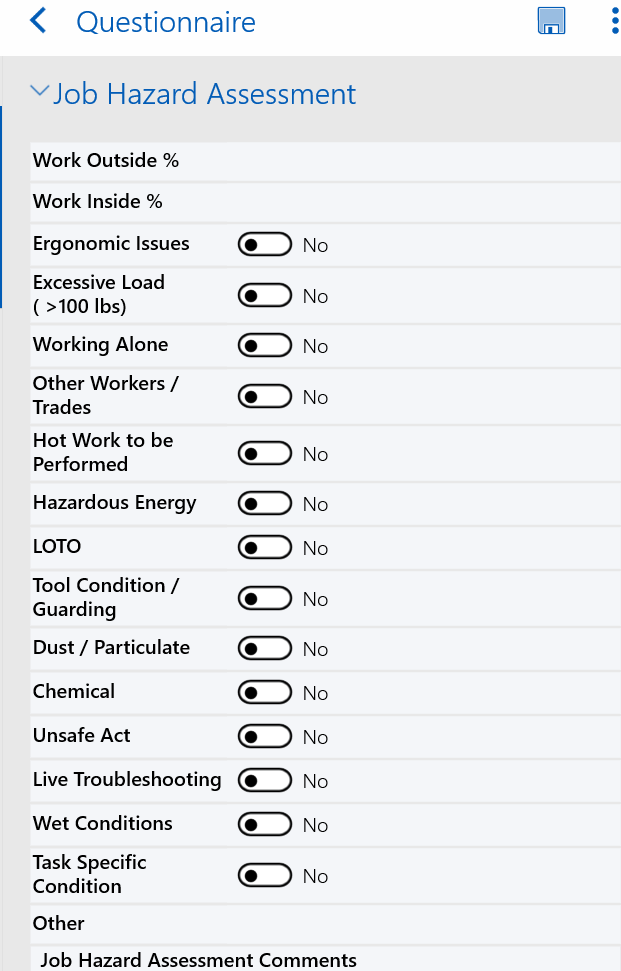The height and width of the screenshot is (971, 621).
Task: Go back using the header arrow
Action: (x=38, y=21)
